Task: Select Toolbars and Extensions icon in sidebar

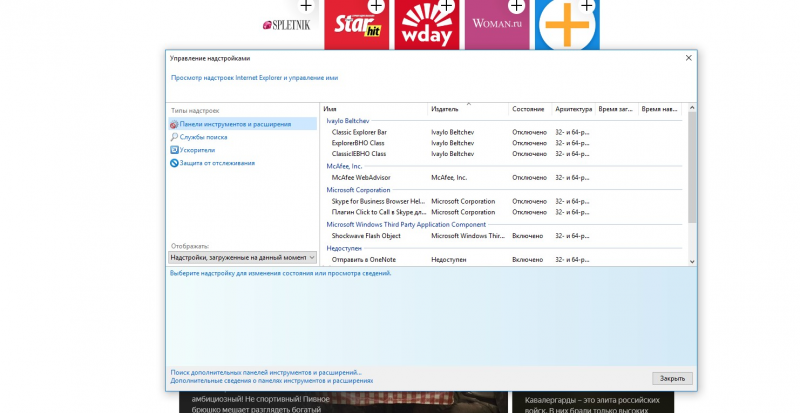Action: [x=174, y=124]
